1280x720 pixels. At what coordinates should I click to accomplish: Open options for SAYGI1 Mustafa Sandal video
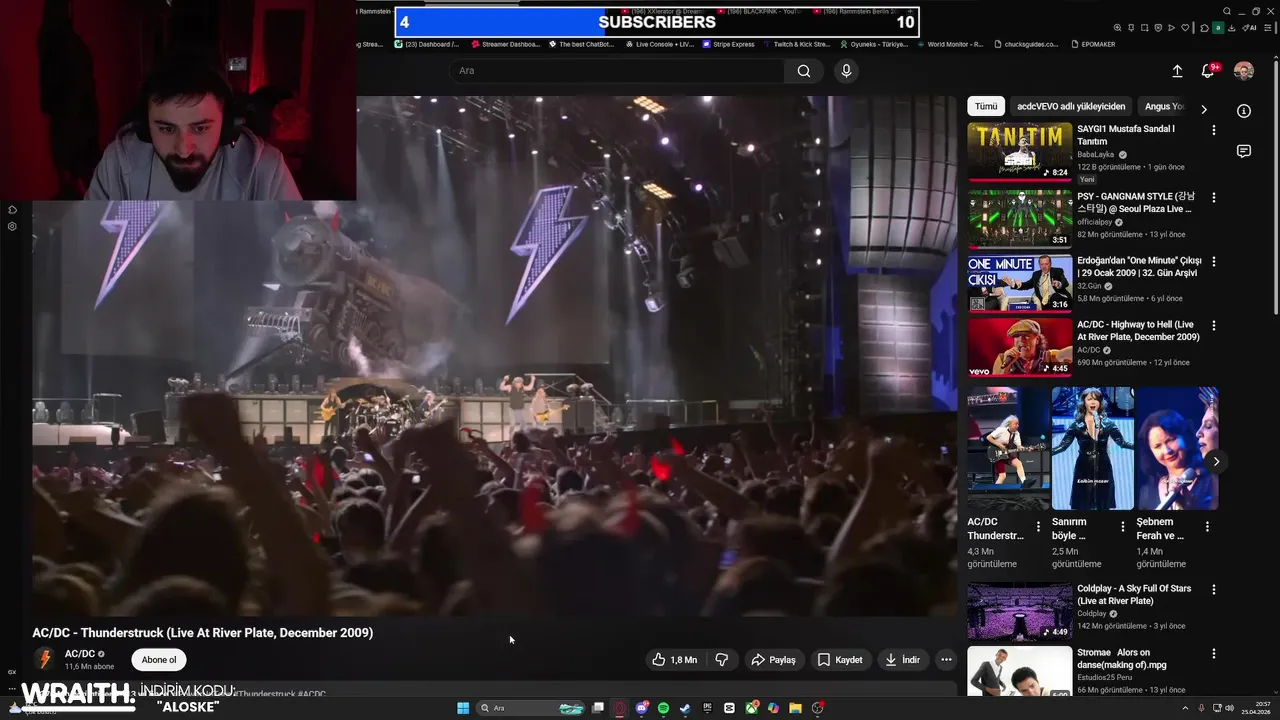[x=1214, y=131]
